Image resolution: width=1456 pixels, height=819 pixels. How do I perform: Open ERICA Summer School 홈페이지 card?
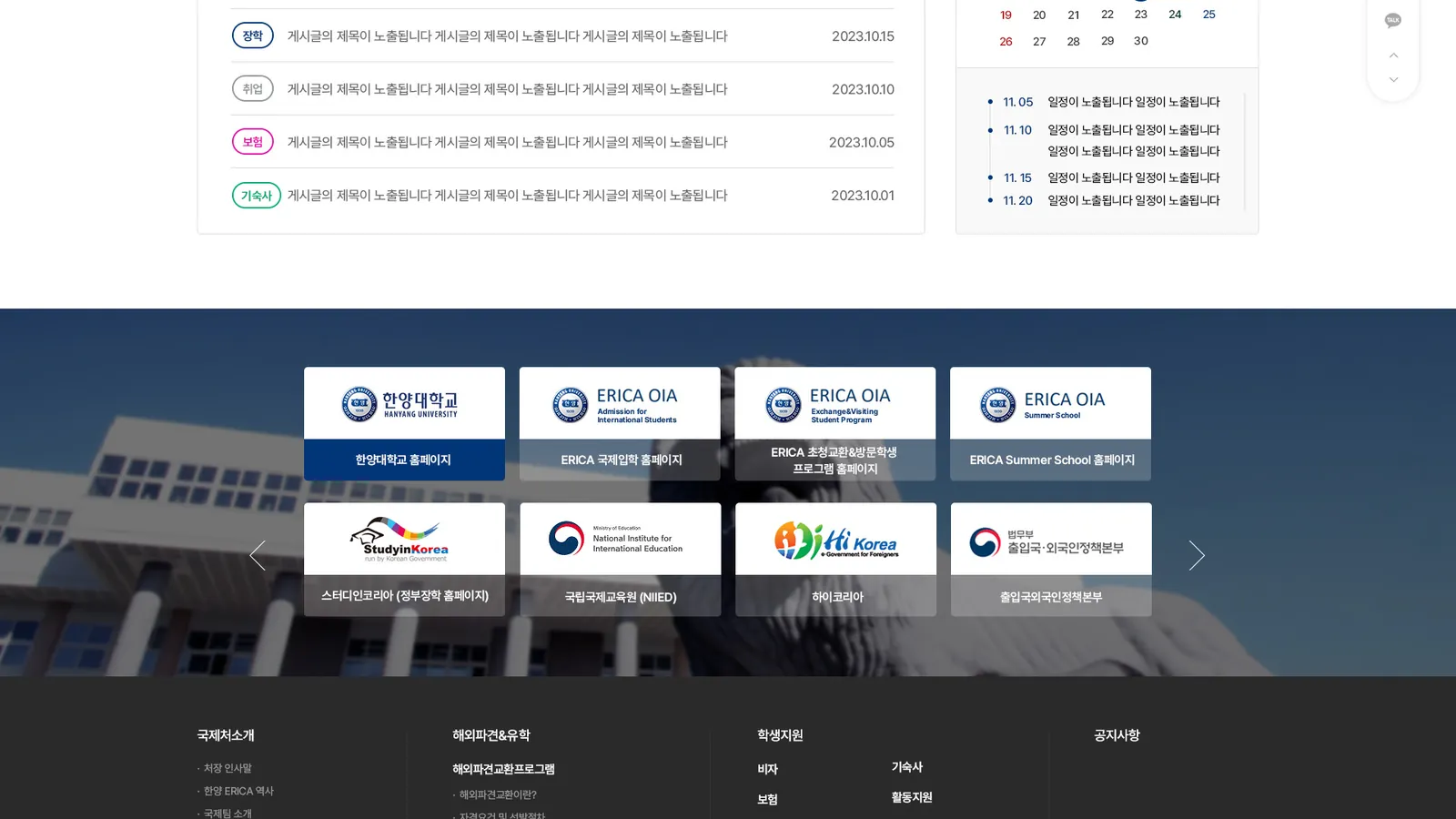[x=1050, y=423]
